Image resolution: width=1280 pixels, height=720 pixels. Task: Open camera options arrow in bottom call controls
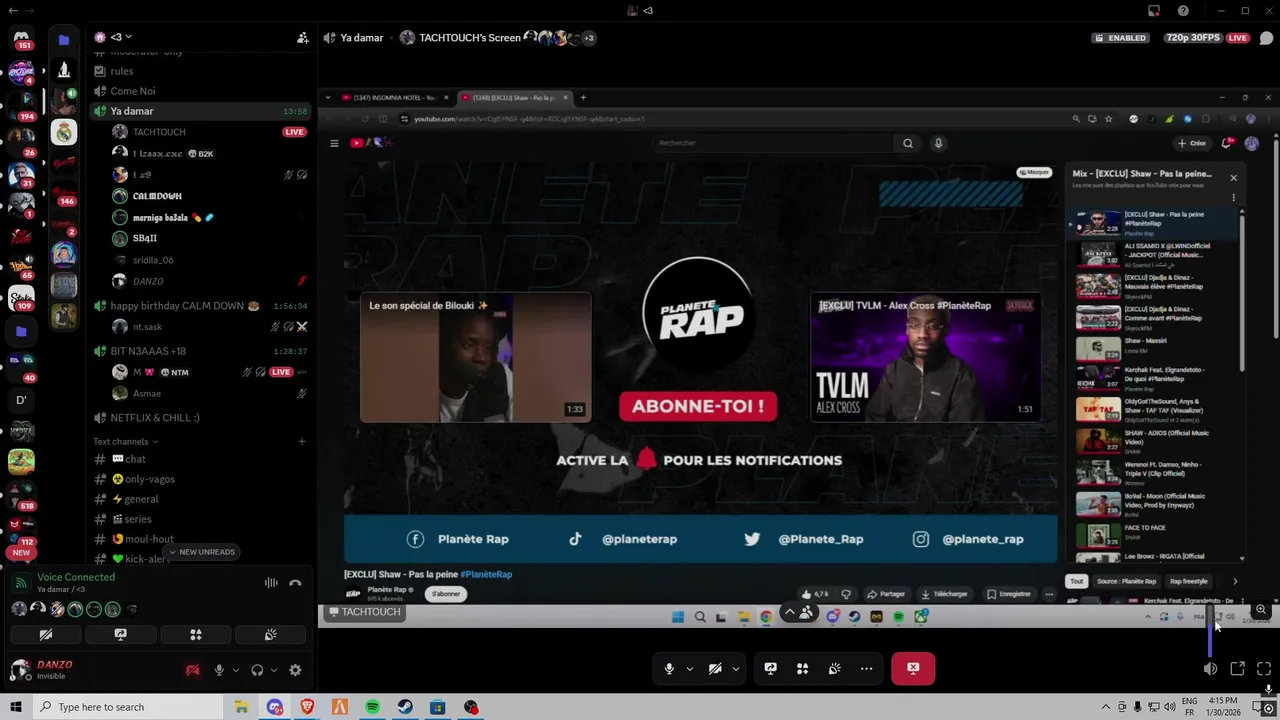point(736,668)
